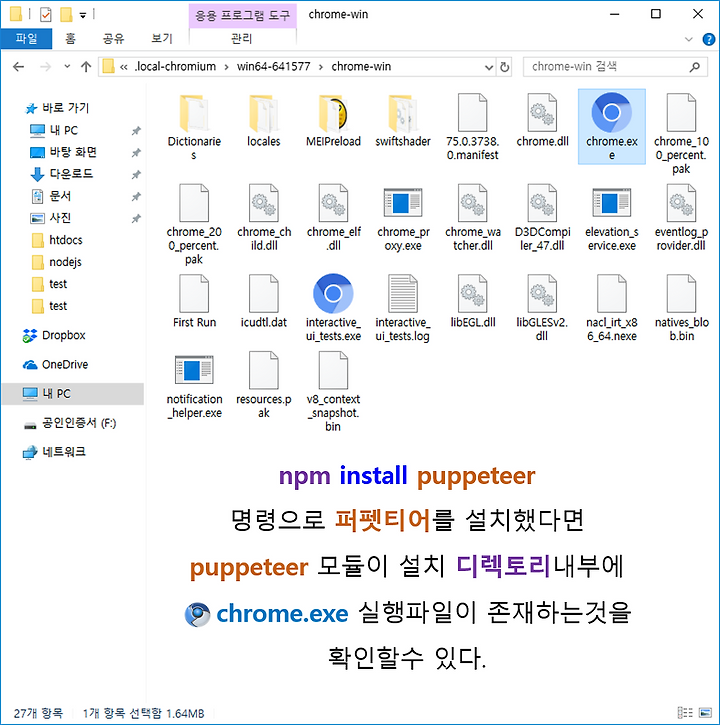Select the chrome.exe file icon
This screenshot has height=725, width=720.
point(611,113)
